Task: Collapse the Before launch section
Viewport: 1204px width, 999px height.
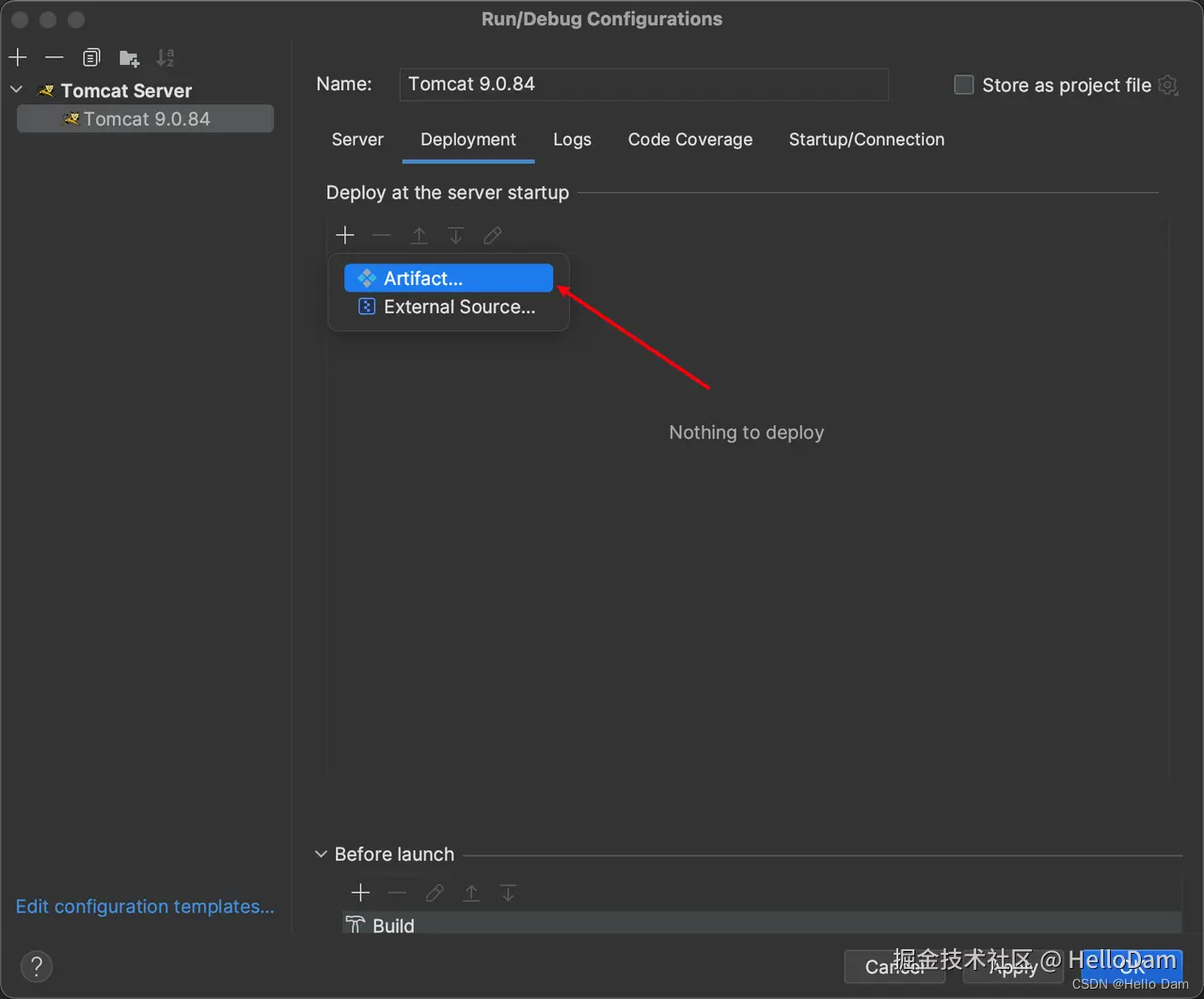Action: point(321,854)
